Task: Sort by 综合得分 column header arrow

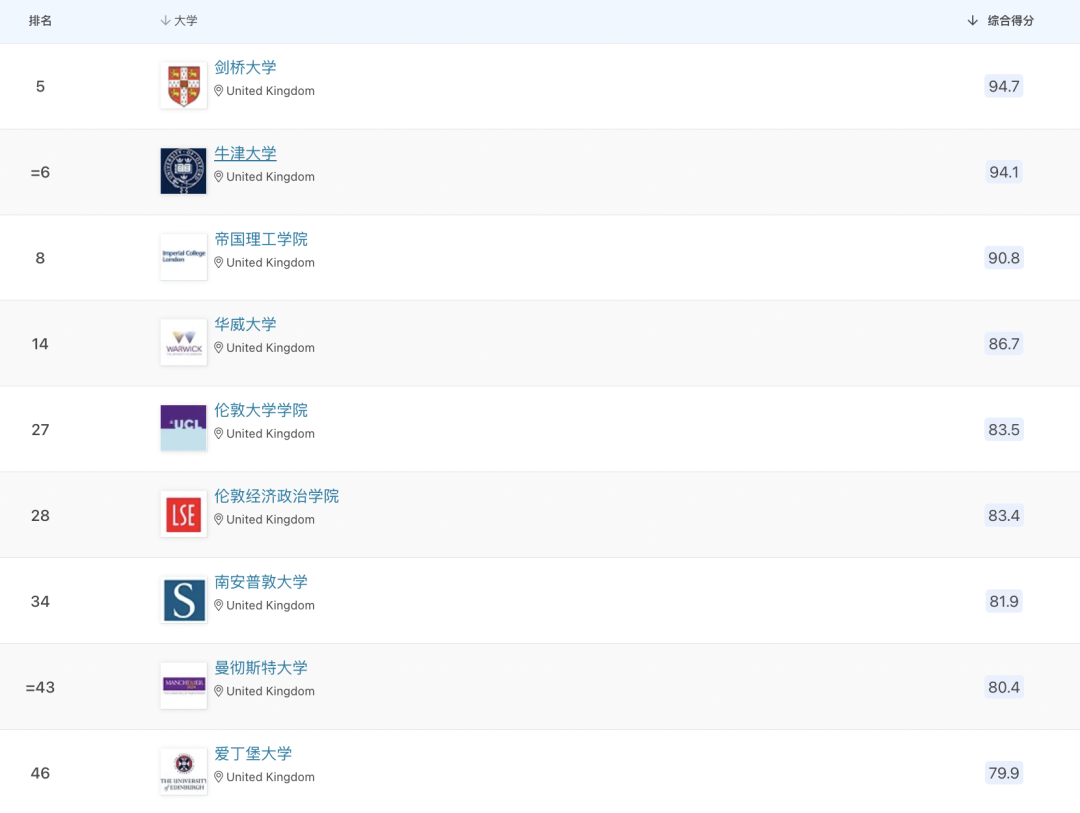Action: tap(973, 21)
